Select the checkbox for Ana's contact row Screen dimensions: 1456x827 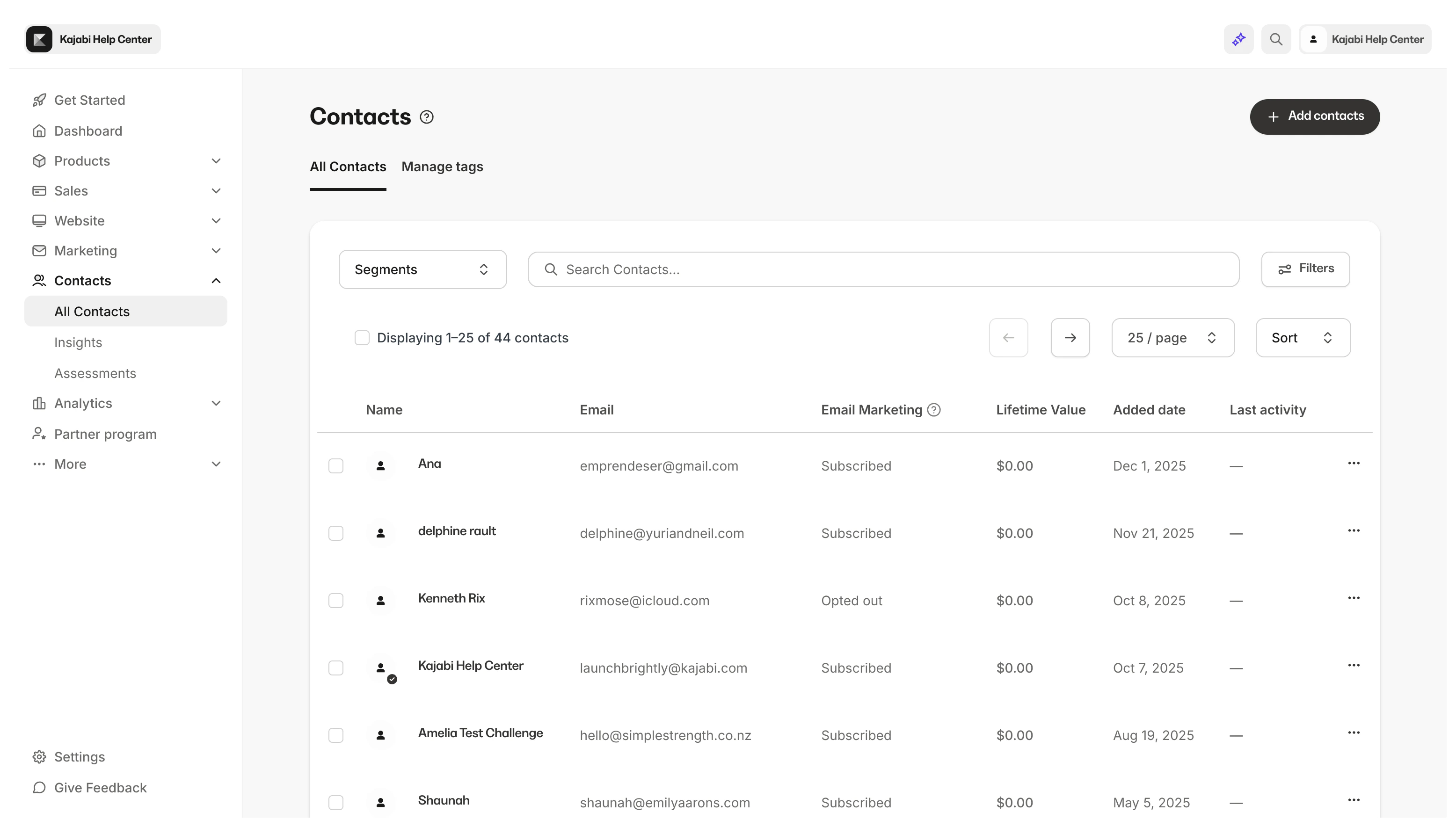[x=336, y=466]
